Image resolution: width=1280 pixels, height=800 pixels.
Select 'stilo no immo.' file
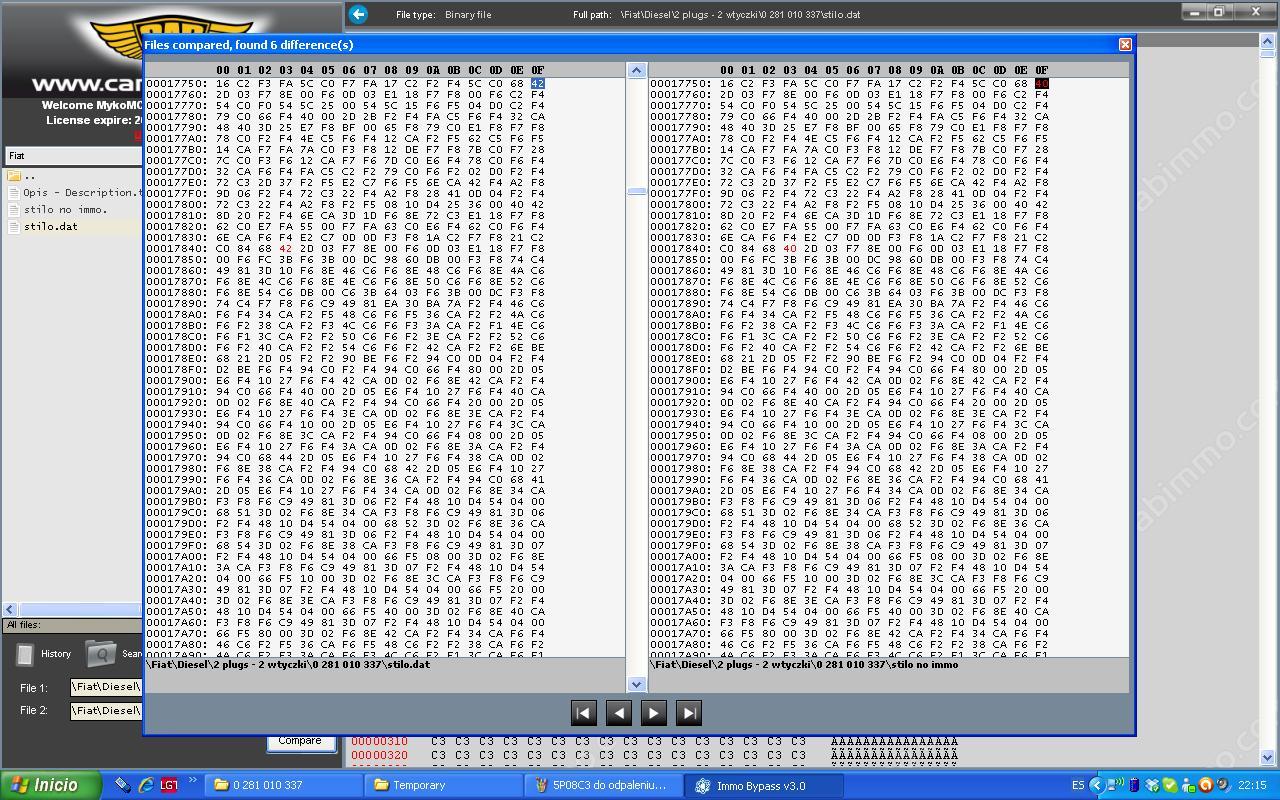pos(64,209)
